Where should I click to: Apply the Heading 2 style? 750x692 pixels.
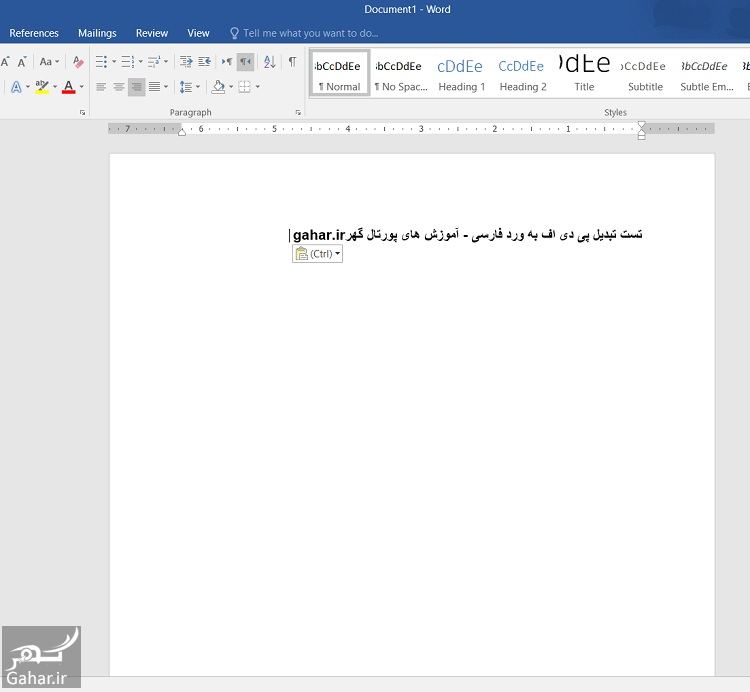pos(522,73)
